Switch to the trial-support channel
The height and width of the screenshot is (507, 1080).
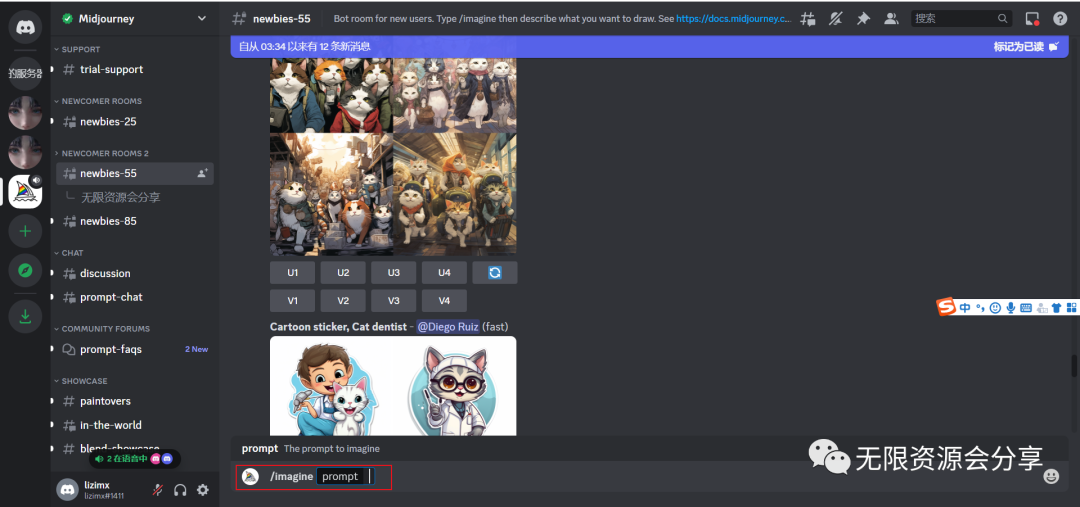pyautogui.click(x=111, y=69)
